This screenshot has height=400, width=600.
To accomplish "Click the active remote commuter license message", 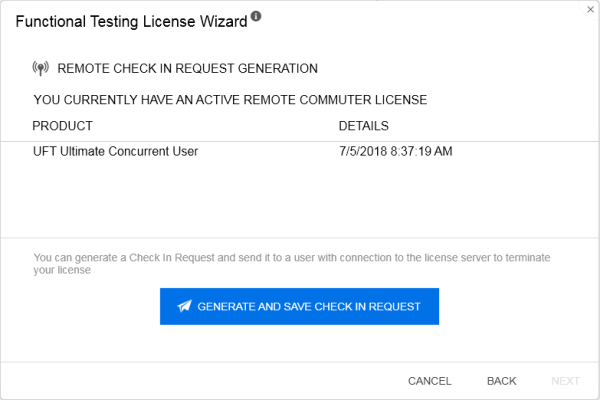I will (230, 100).
